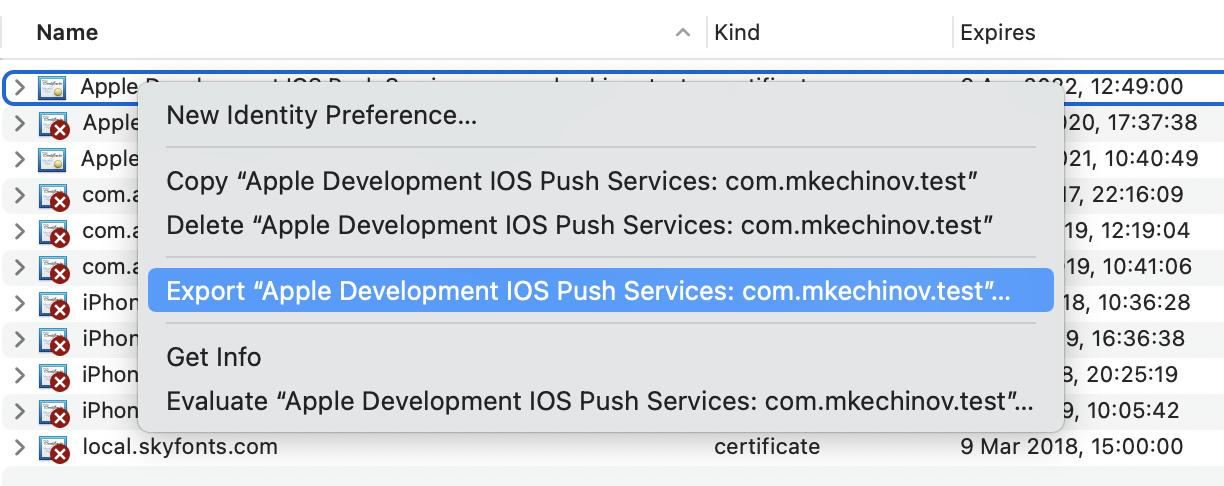Expand the iPhone certificate row expiring 16:36:38

click(19, 339)
